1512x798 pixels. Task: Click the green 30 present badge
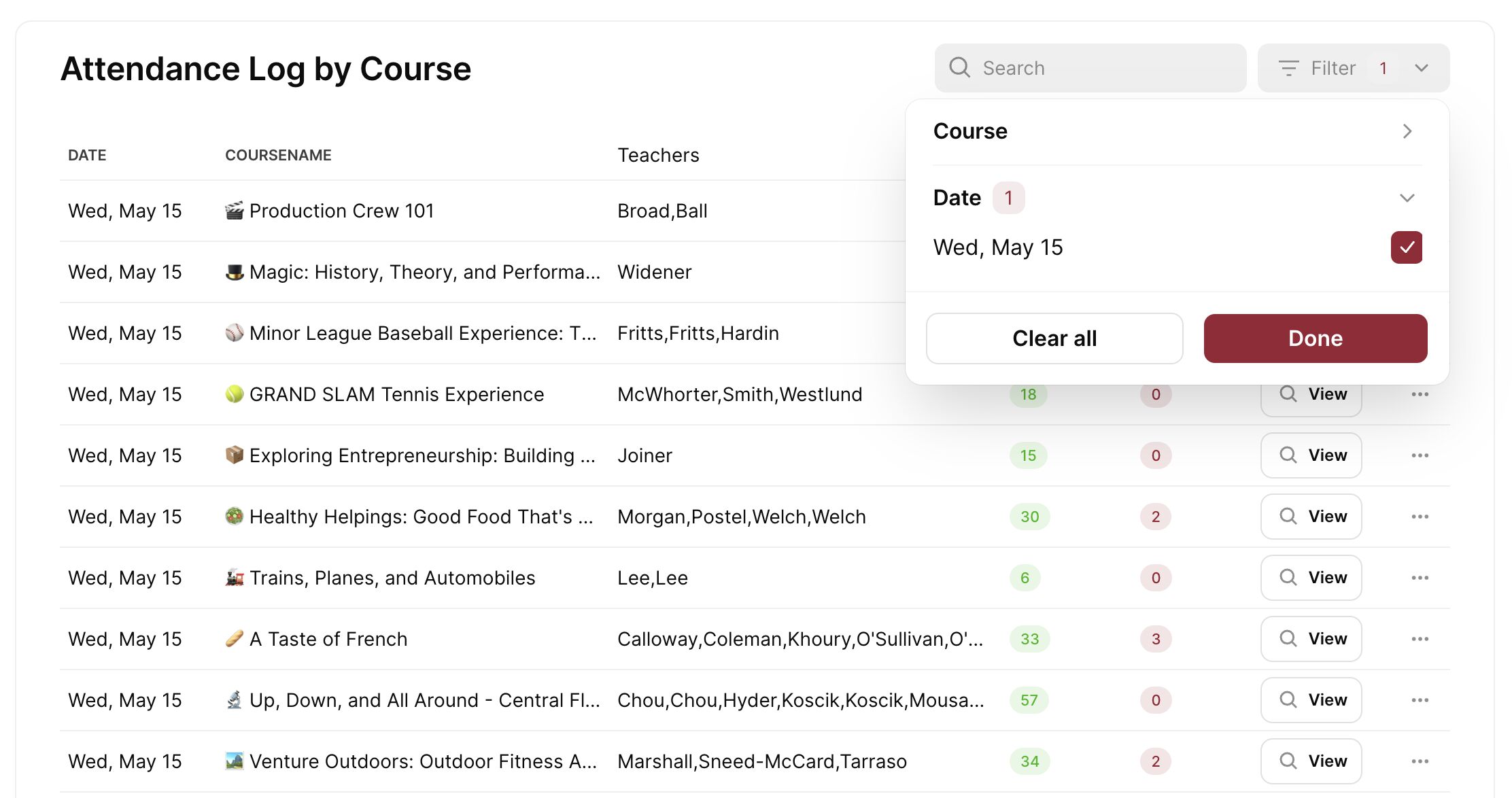[x=1029, y=517]
